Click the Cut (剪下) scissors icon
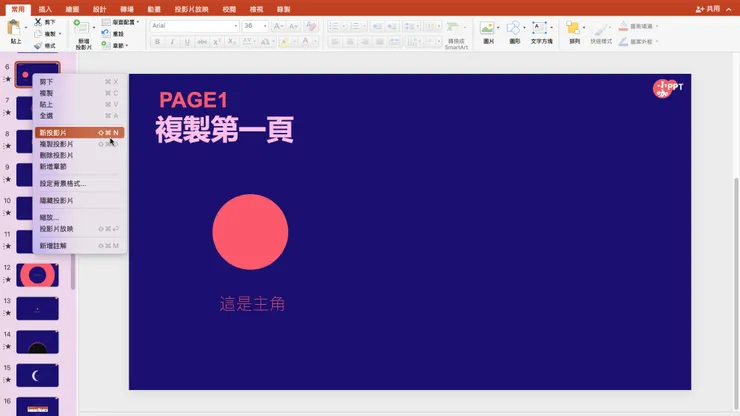The width and height of the screenshot is (740, 416). coord(38,22)
